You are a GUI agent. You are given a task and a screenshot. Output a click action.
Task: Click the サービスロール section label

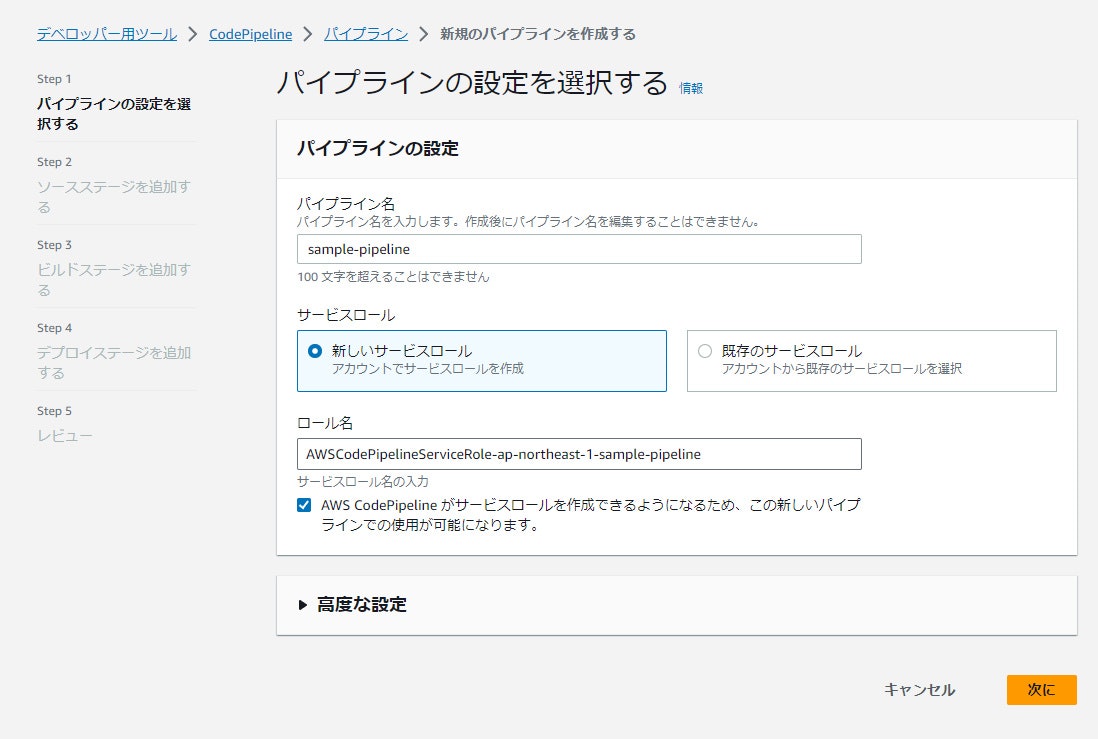tap(346, 315)
